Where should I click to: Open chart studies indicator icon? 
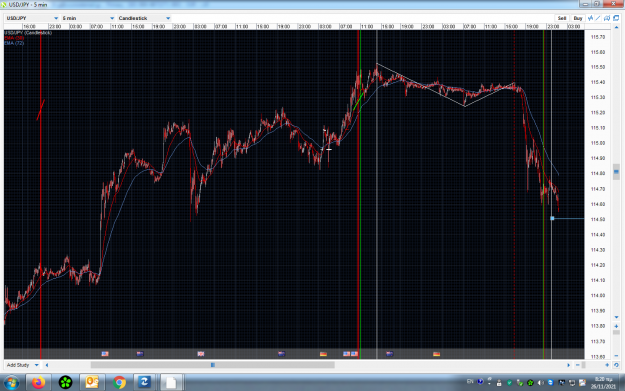tap(591, 18)
